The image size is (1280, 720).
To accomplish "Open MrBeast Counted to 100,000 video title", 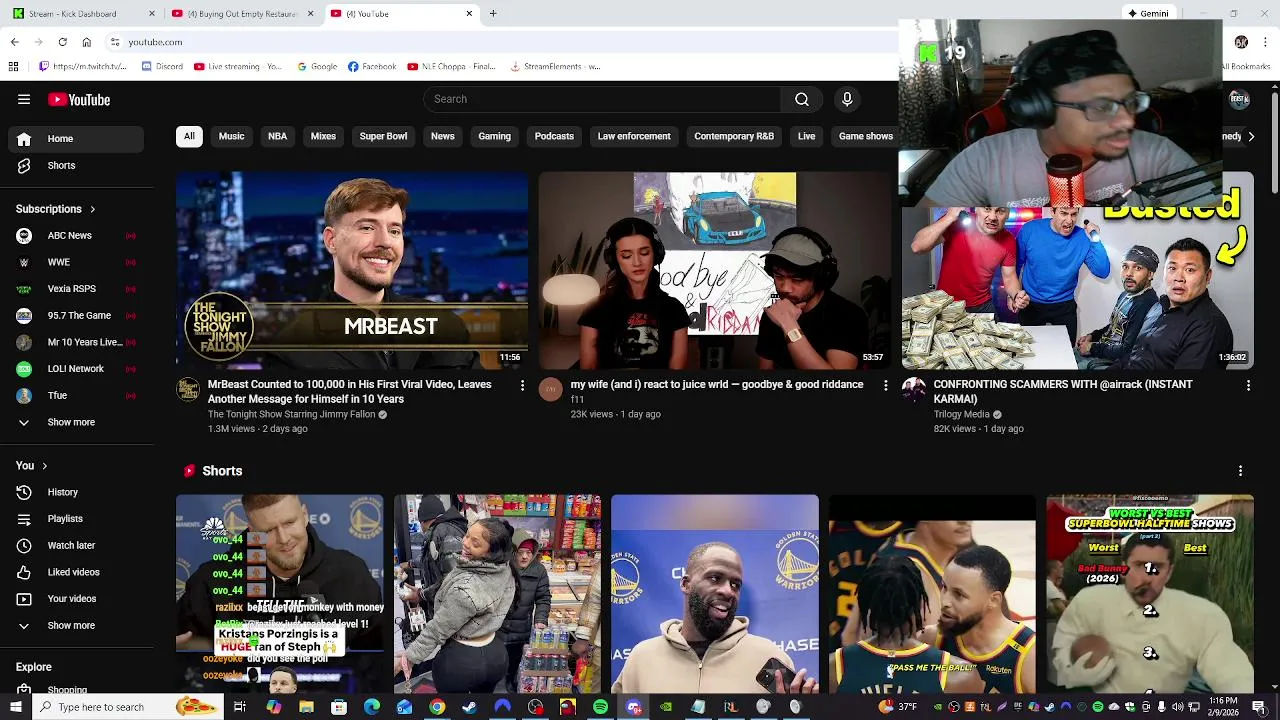I will tap(349, 392).
